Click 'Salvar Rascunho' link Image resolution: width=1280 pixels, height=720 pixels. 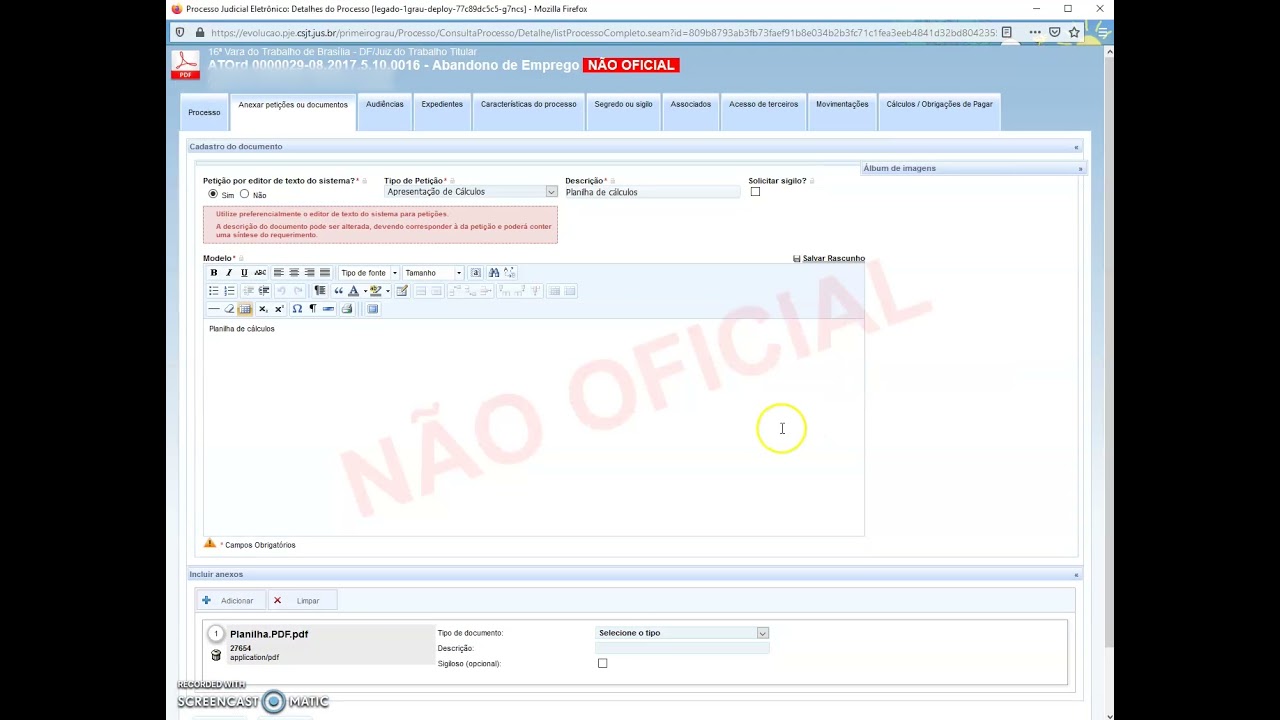[x=829, y=258]
